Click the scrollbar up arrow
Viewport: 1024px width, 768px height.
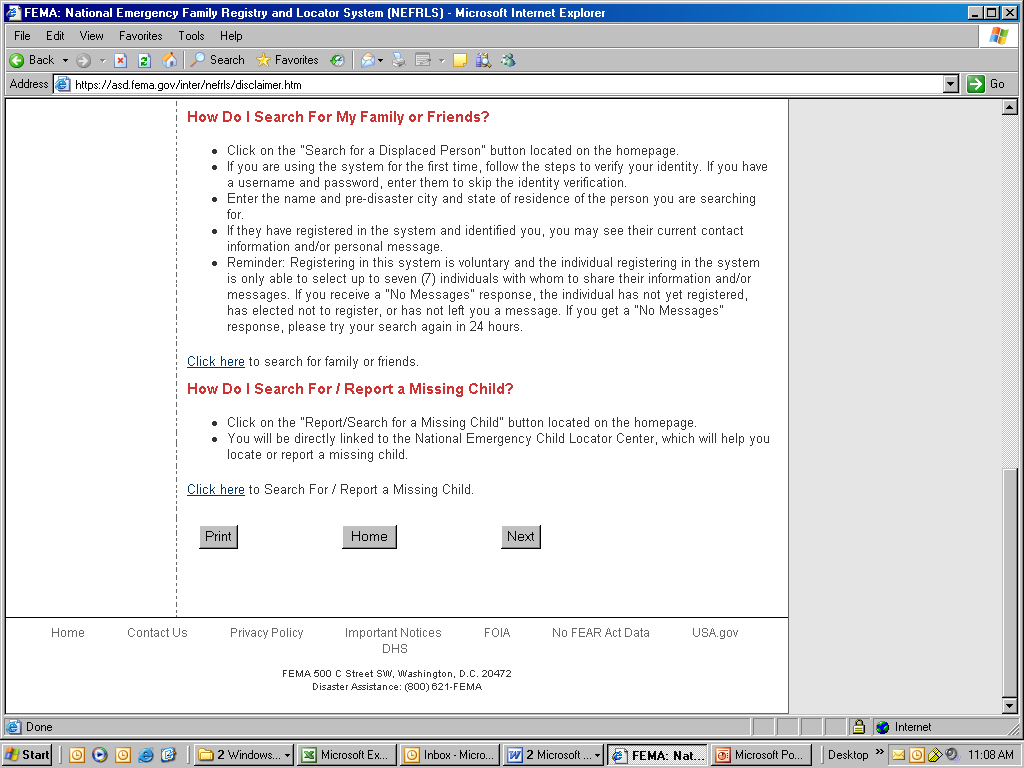tap(1010, 107)
